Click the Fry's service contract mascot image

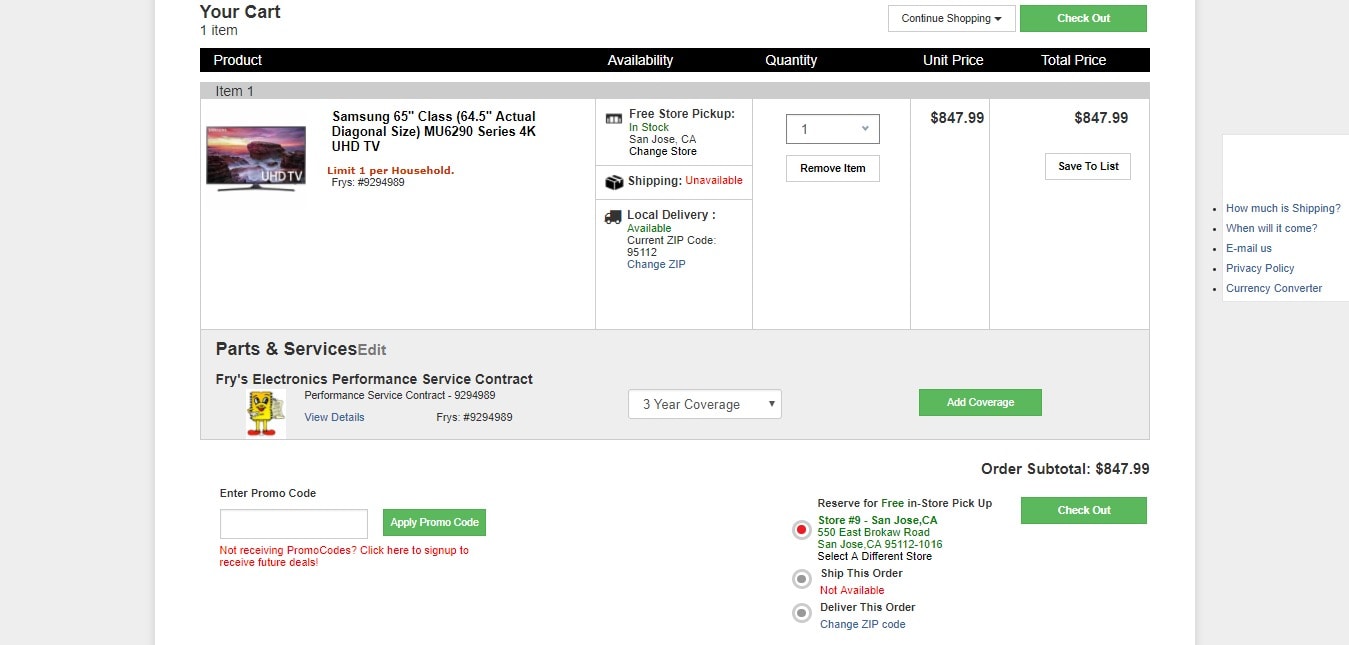pos(266,414)
